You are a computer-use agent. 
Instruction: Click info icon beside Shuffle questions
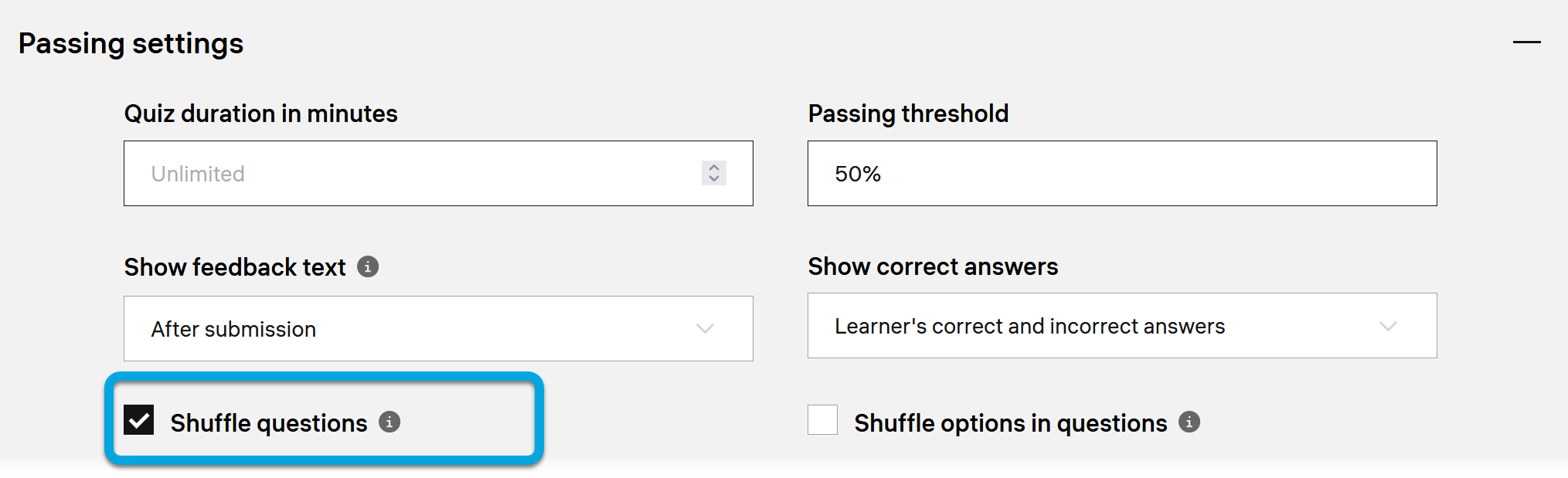[x=389, y=422]
